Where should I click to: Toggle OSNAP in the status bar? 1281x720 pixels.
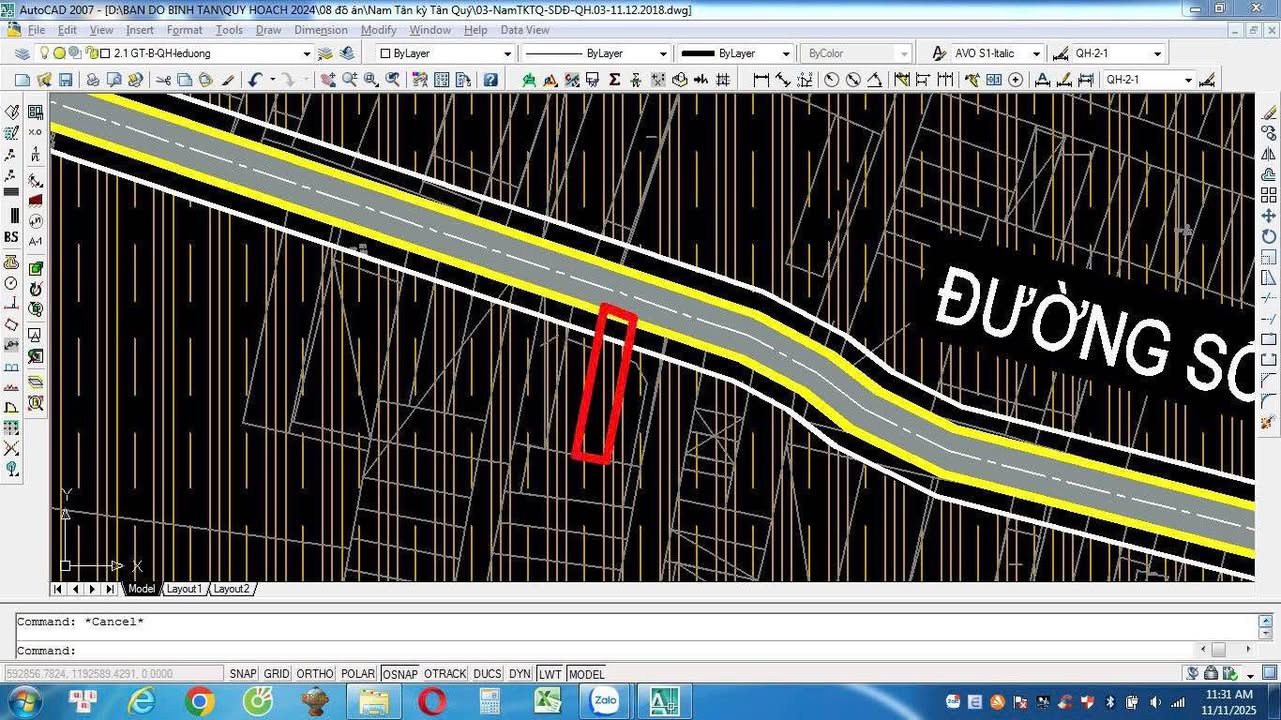pyautogui.click(x=399, y=674)
